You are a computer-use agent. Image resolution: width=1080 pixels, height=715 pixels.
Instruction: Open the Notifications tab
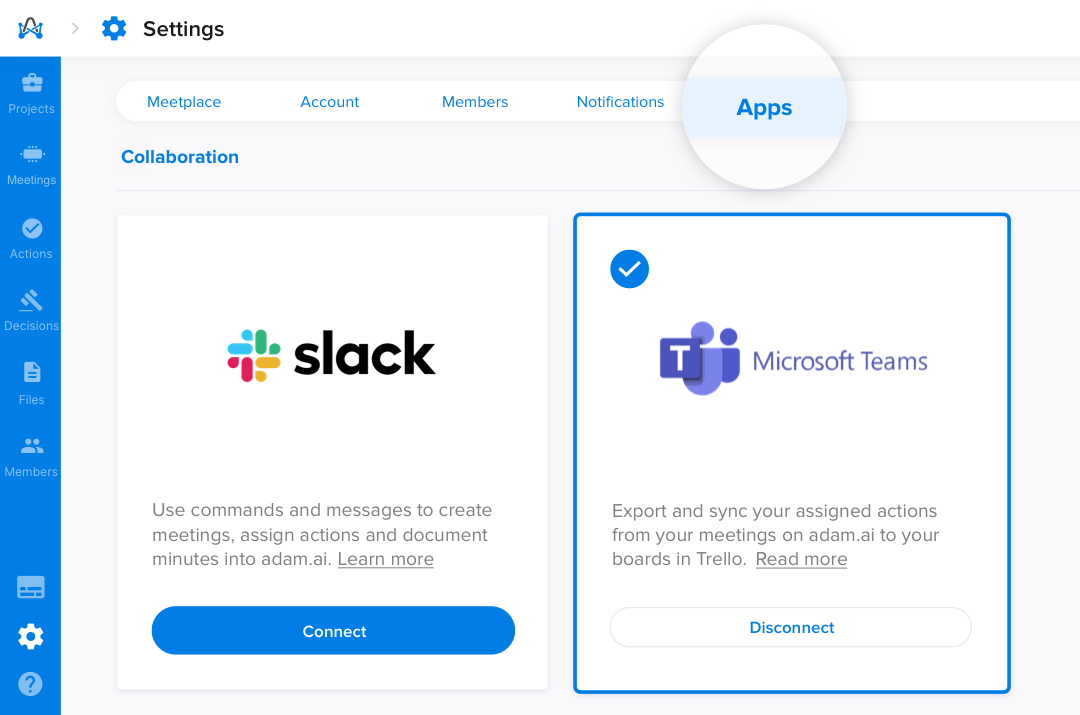coord(620,102)
